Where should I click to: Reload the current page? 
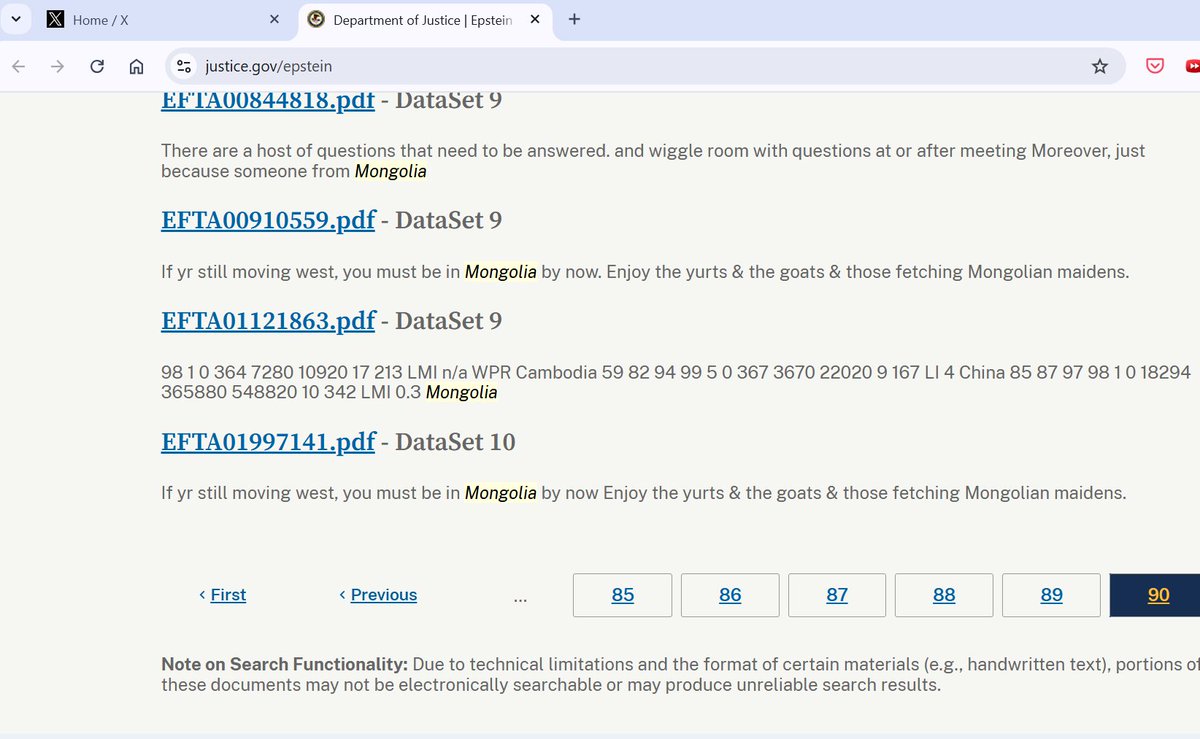pos(97,67)
